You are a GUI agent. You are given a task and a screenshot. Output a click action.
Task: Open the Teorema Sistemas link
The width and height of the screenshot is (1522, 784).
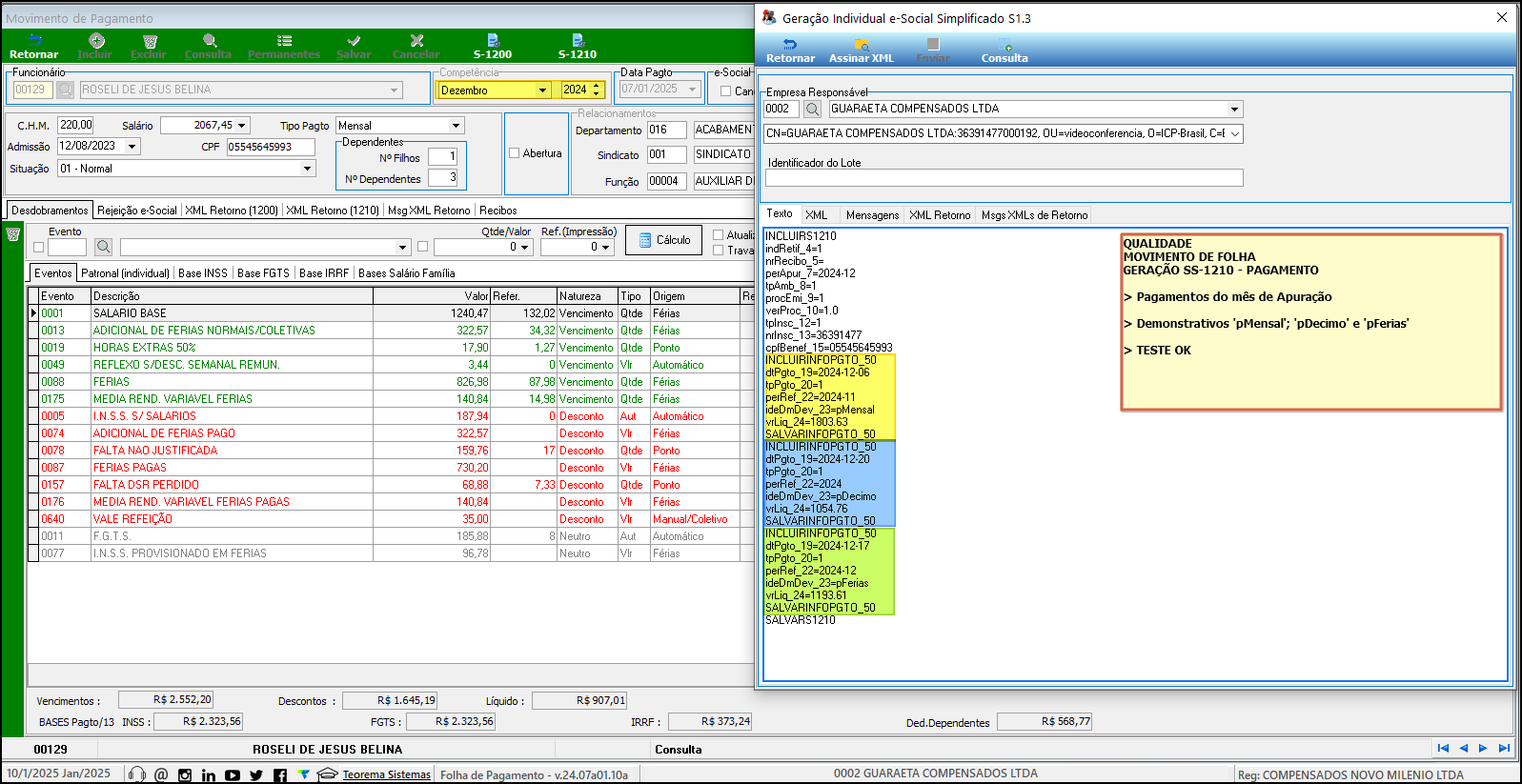pos(387,775)
